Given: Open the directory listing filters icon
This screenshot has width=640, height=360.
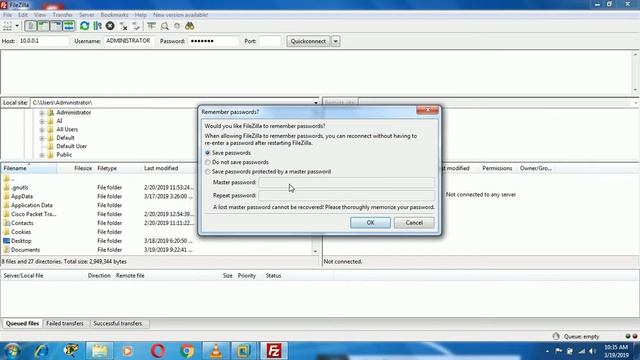Looking at the screenshot, I should click(151, 26).
